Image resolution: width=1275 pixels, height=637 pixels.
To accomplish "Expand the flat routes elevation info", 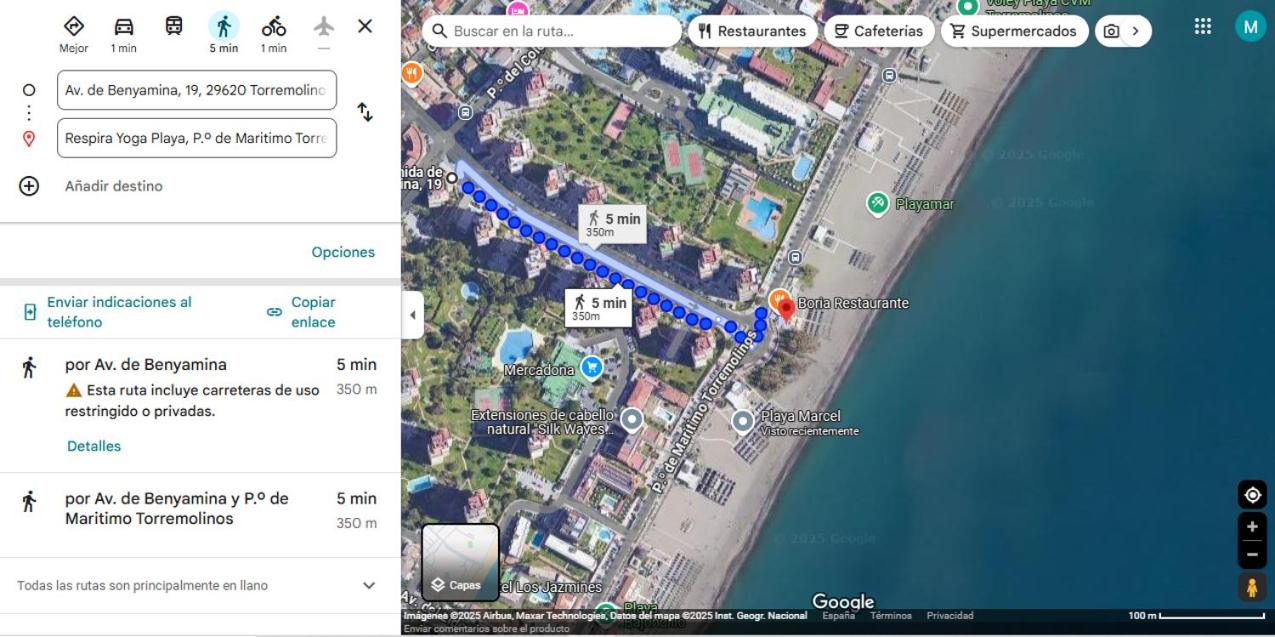I will pos(369,586).
